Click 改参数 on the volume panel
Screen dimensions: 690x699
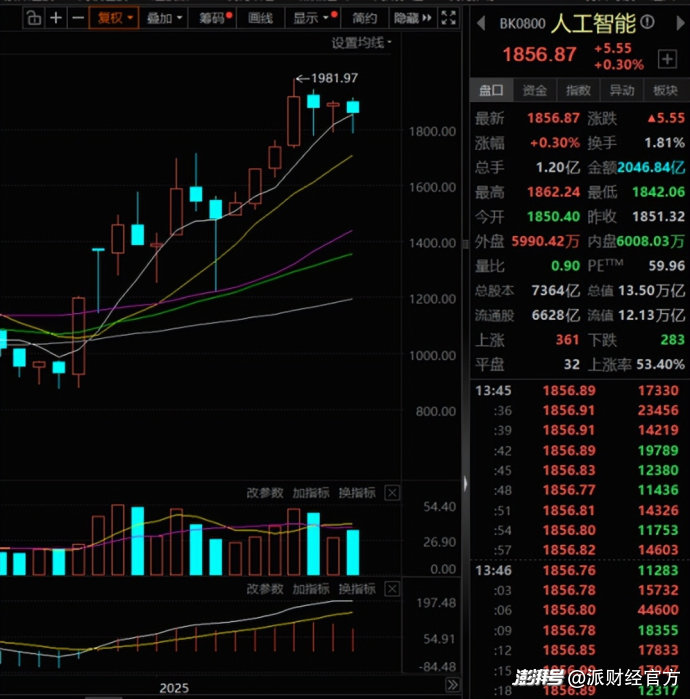(x=265, y=492)
